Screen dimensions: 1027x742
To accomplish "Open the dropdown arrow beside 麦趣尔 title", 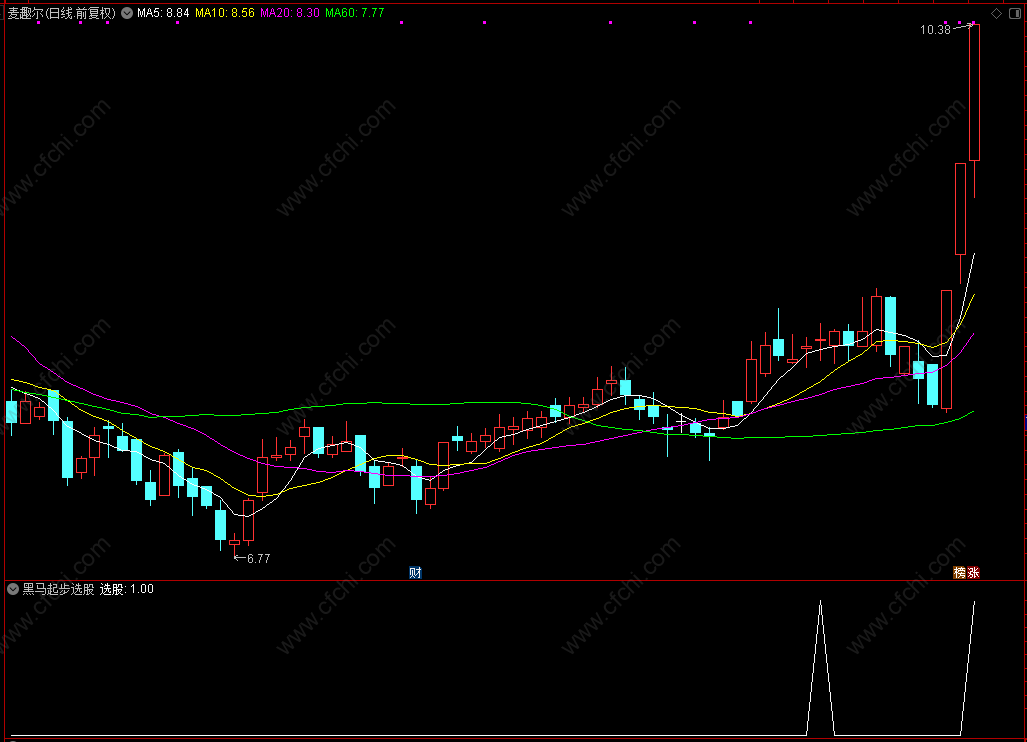I will click(x=127, y=13).
